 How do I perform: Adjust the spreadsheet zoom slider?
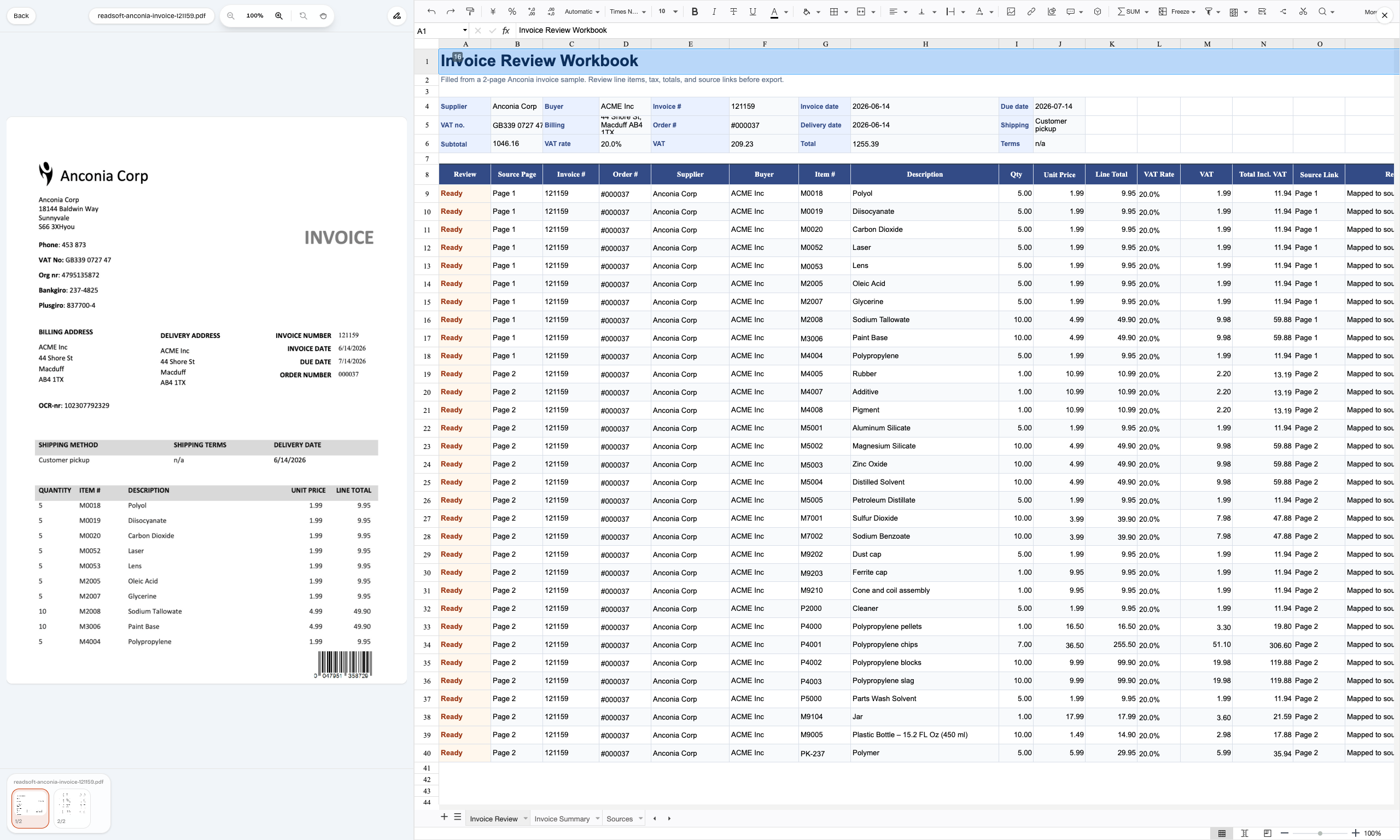[x=1320, y=833]
